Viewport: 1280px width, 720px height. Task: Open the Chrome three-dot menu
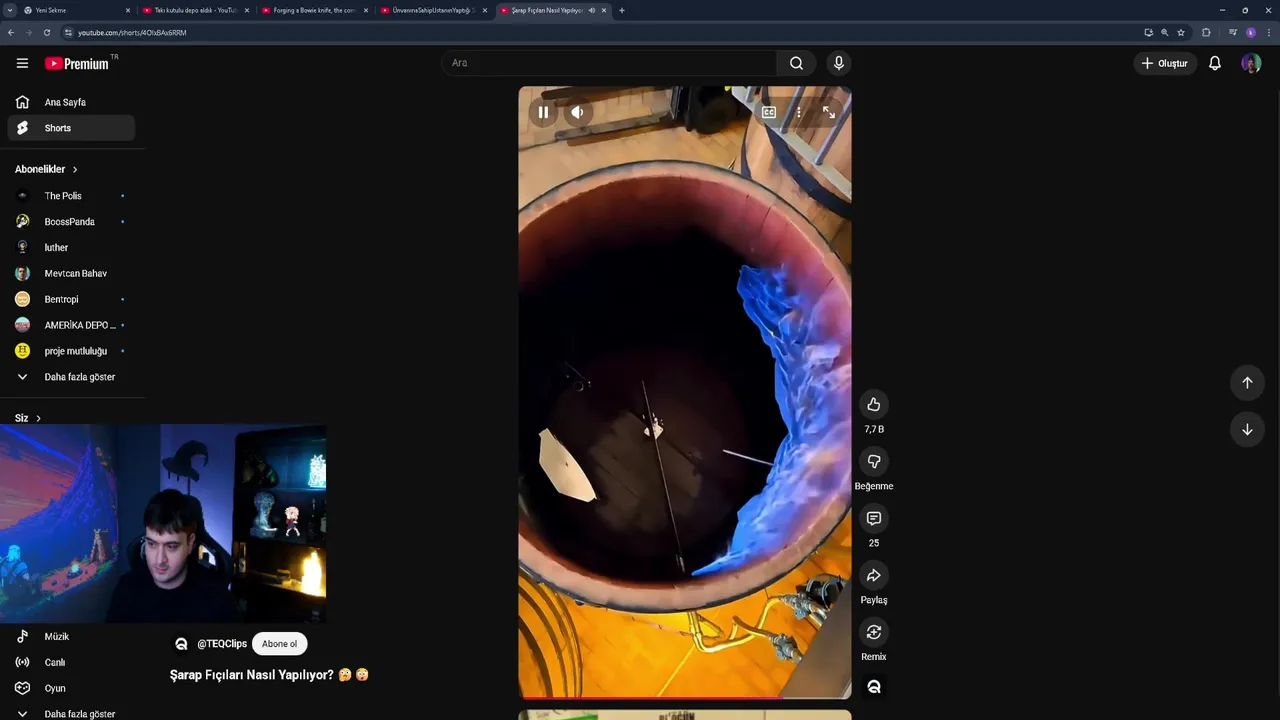coord(1268,32)
